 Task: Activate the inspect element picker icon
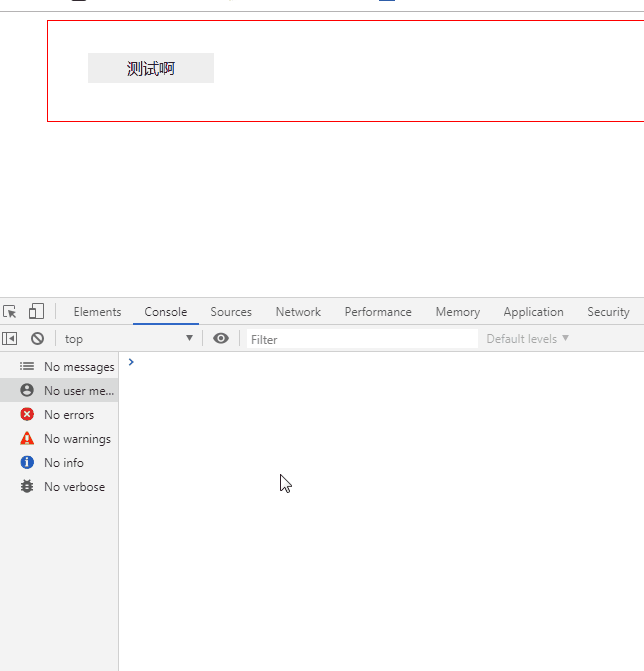[x=10, y=312]
